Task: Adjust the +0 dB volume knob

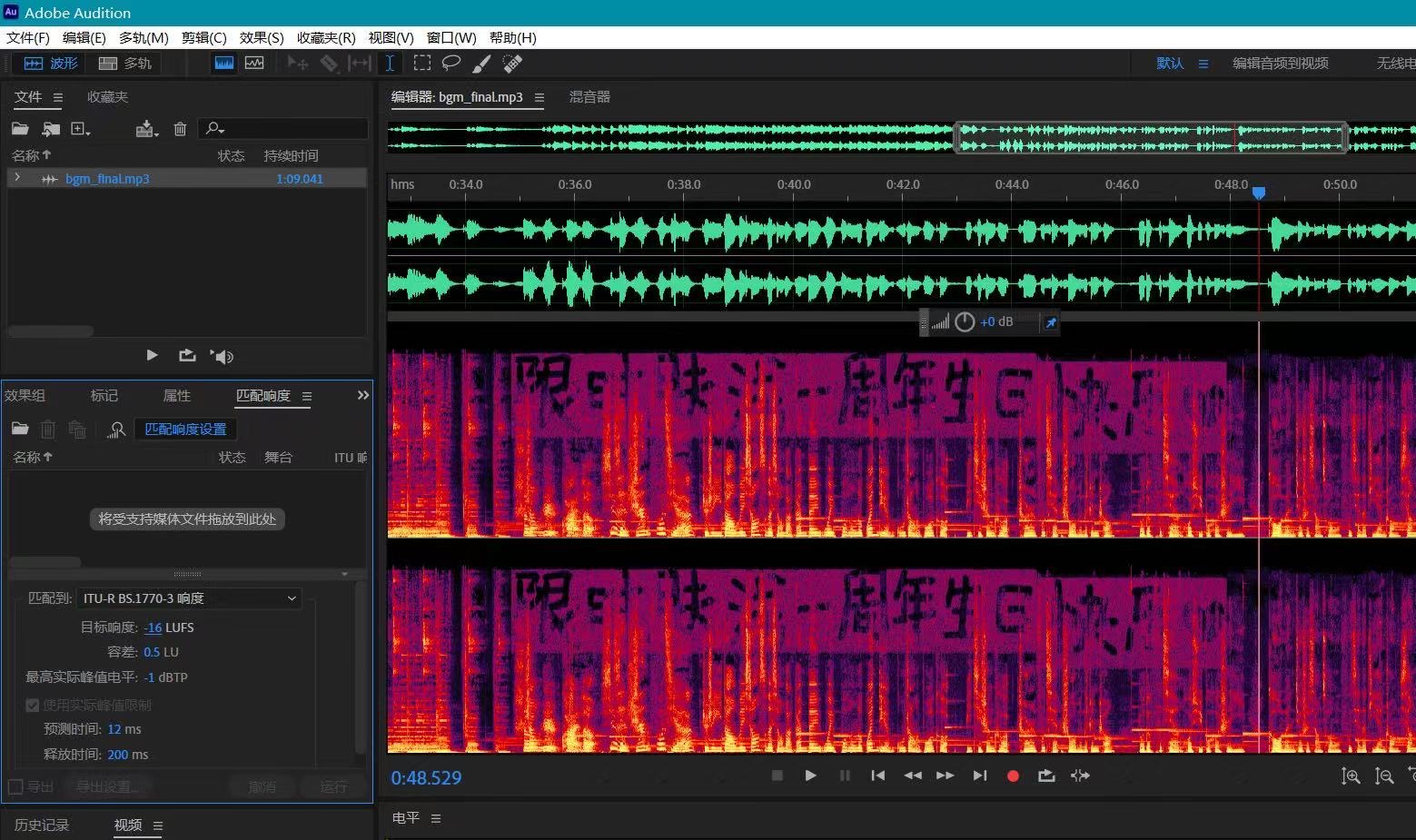Action: point(965,321)
